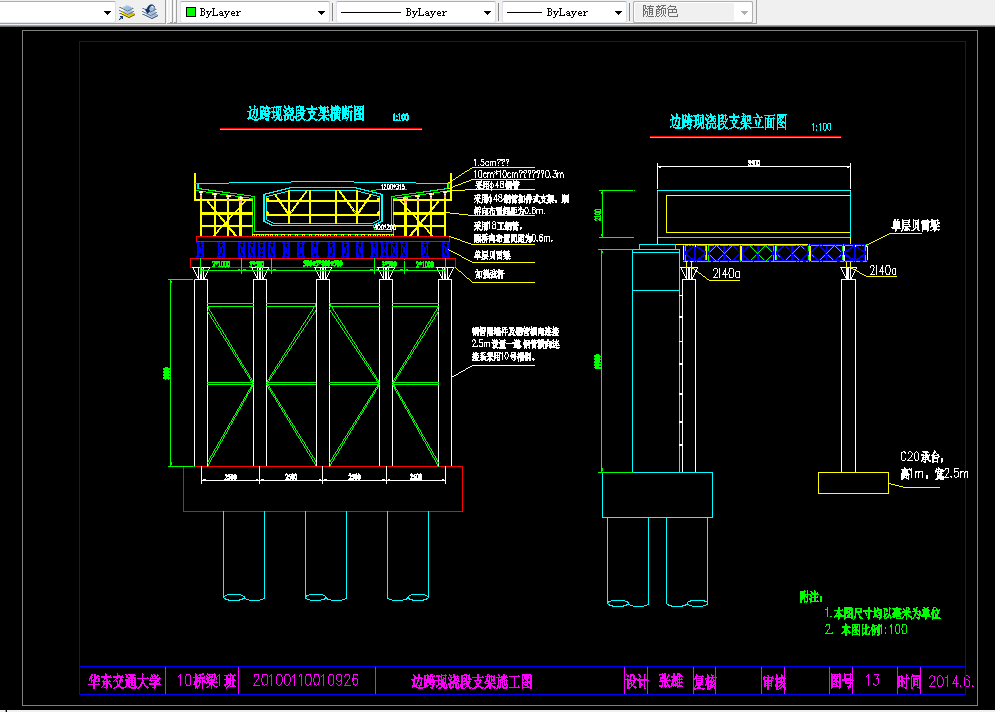995x712 pixels.
Task: Select 10桥梁1班 in title block
Action: [206, 682]
